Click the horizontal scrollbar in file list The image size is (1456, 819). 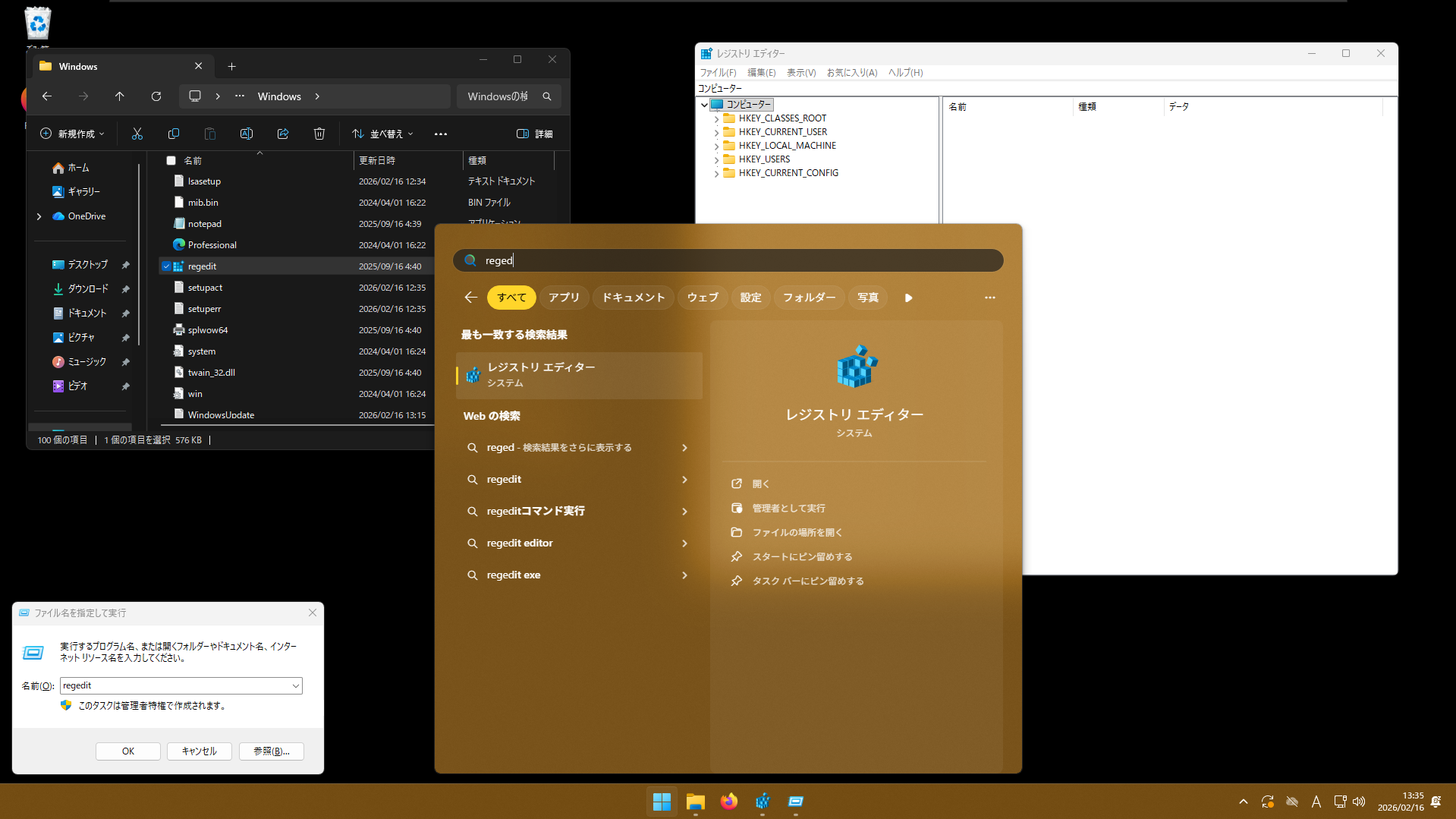coord(296,425)
